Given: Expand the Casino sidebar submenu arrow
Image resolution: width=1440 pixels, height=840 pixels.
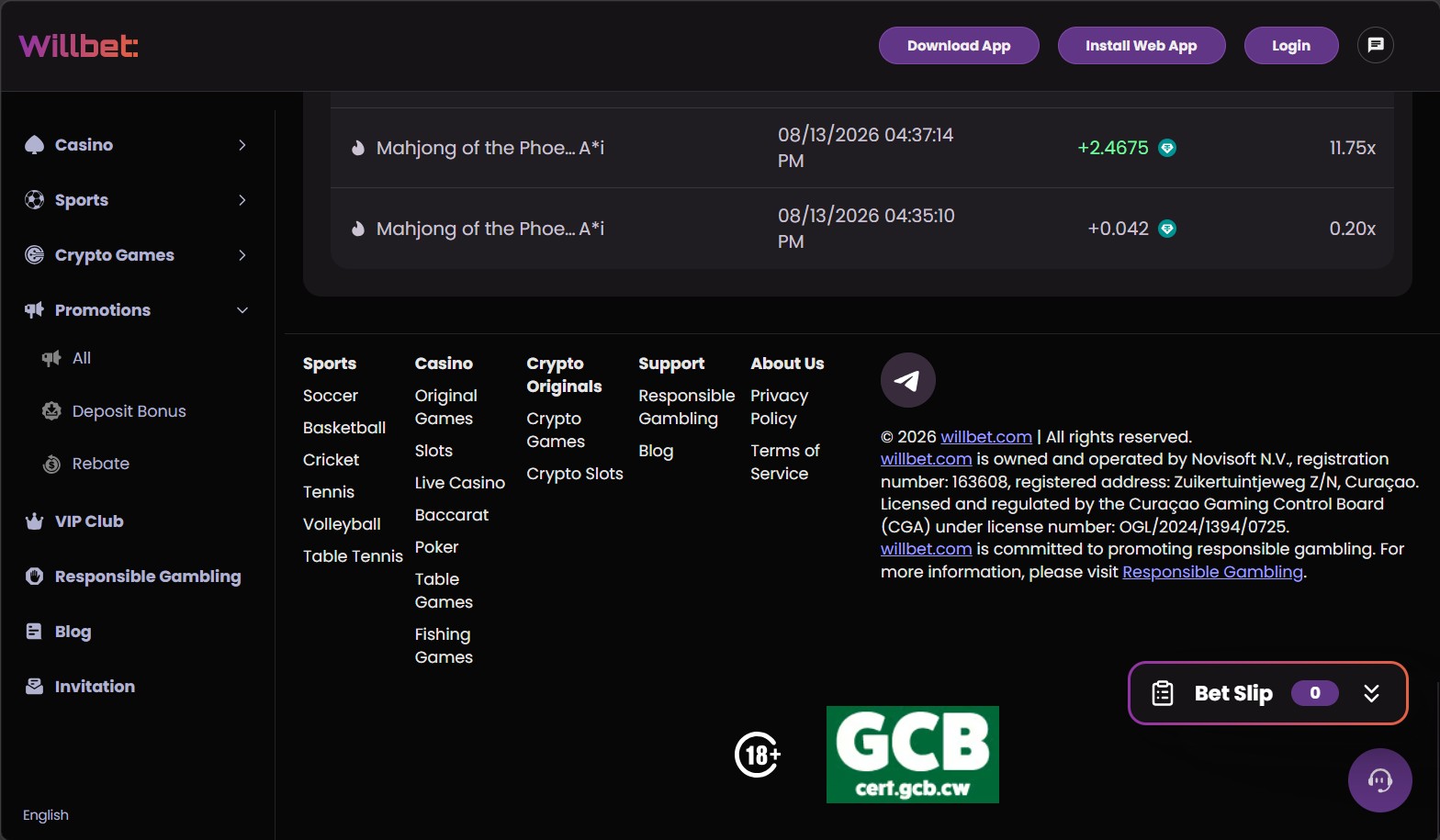Looking at the screenshot, I should (x=242, y=145).
